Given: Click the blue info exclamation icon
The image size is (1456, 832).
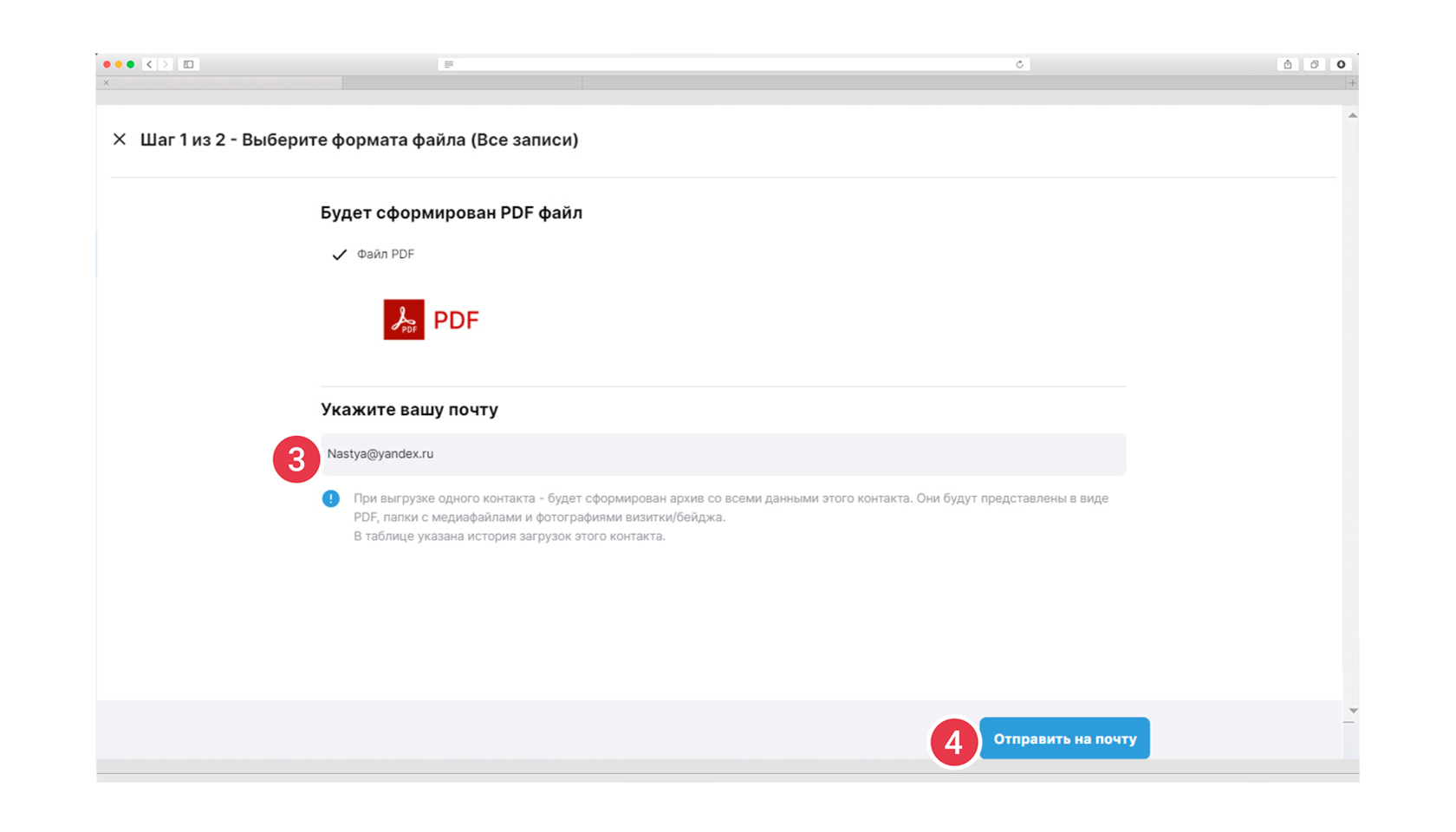Looking at the screenshot, I should pos(331,498).
